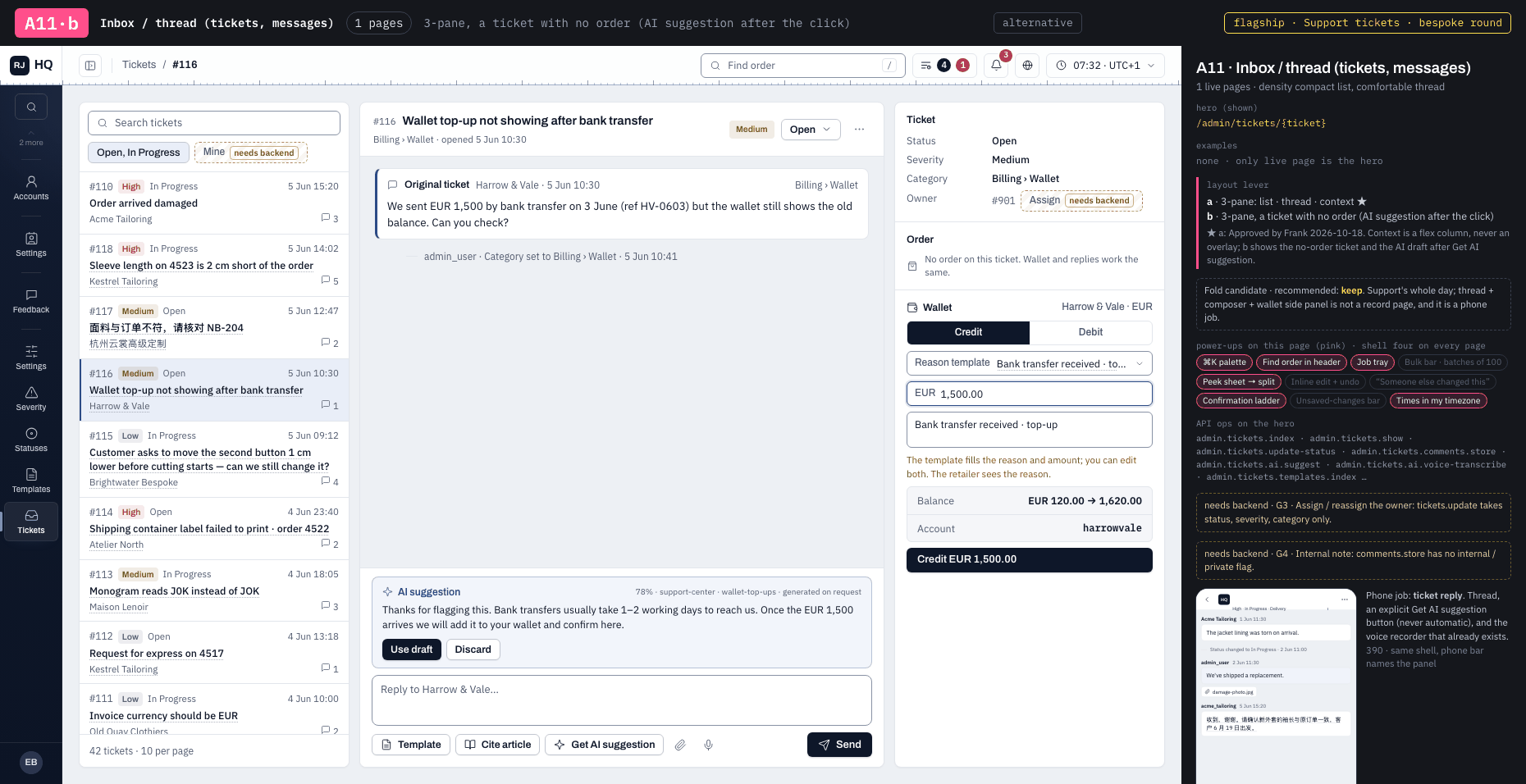Screen dimensions: 1526x784
Task: Click Get AI suggestion button
Action: click(604, 745)
